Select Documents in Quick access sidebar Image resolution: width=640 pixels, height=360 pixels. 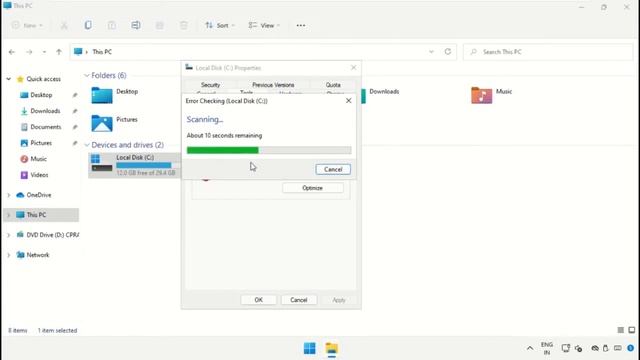coord(46,127)
